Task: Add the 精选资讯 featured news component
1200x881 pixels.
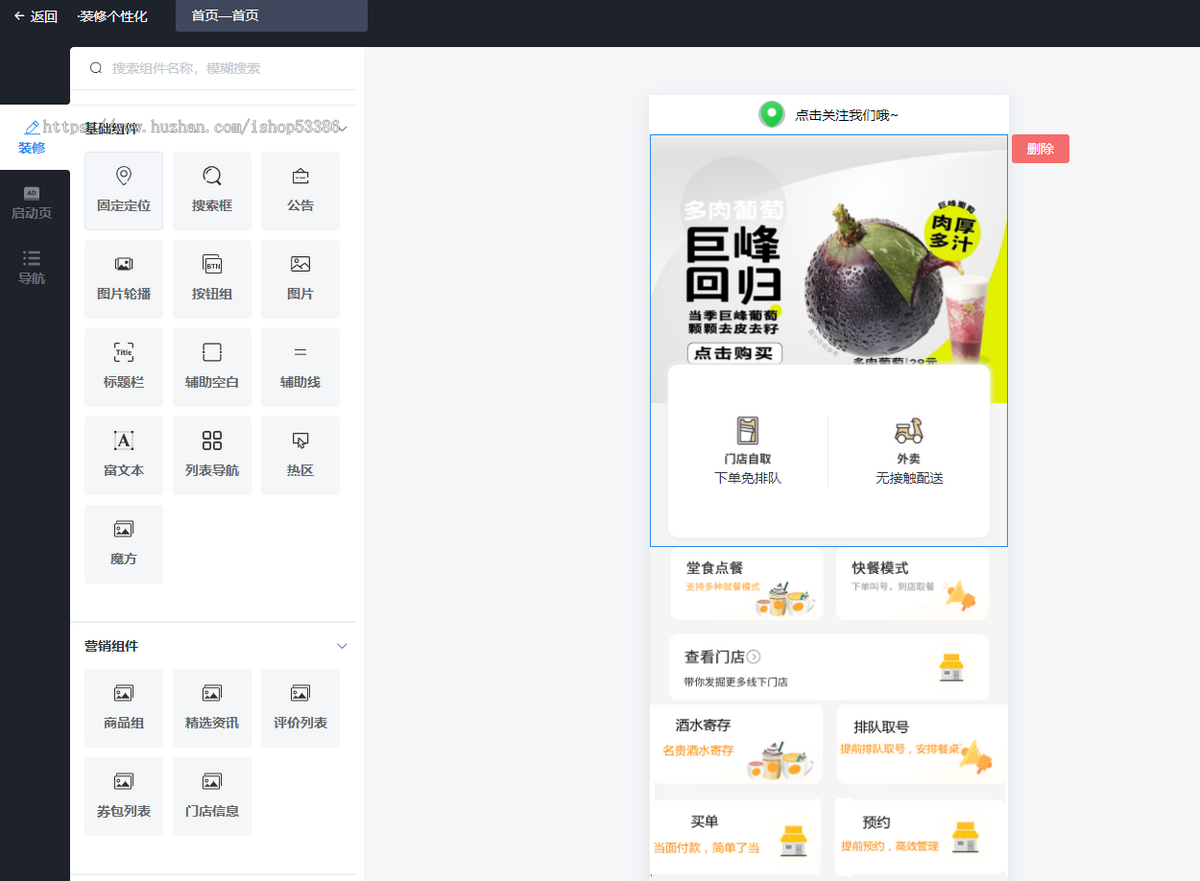Action: click(212, 708)
